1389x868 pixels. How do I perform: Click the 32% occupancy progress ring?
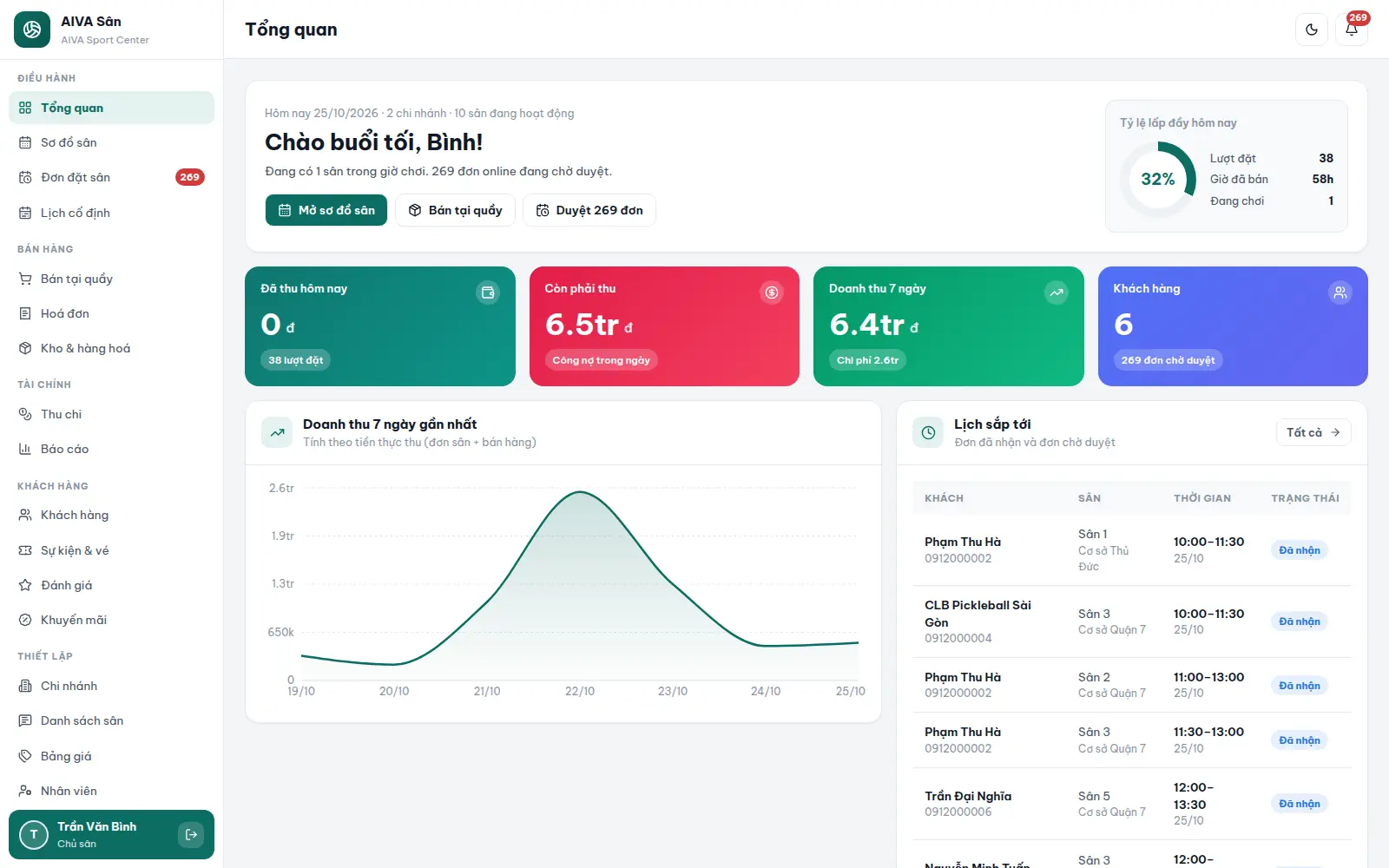click(1158, 179)
